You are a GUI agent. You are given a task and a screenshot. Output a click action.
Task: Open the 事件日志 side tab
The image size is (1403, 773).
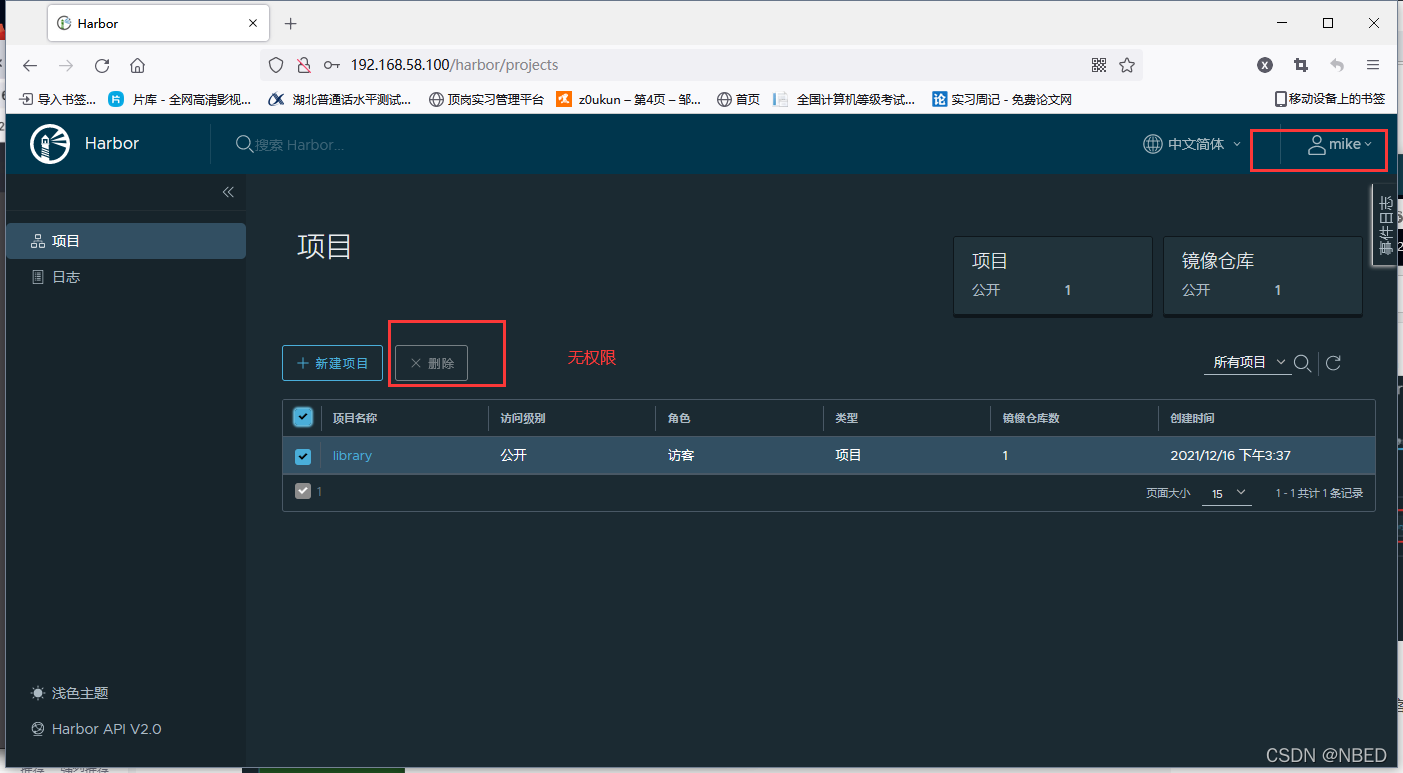[1387, 224]
